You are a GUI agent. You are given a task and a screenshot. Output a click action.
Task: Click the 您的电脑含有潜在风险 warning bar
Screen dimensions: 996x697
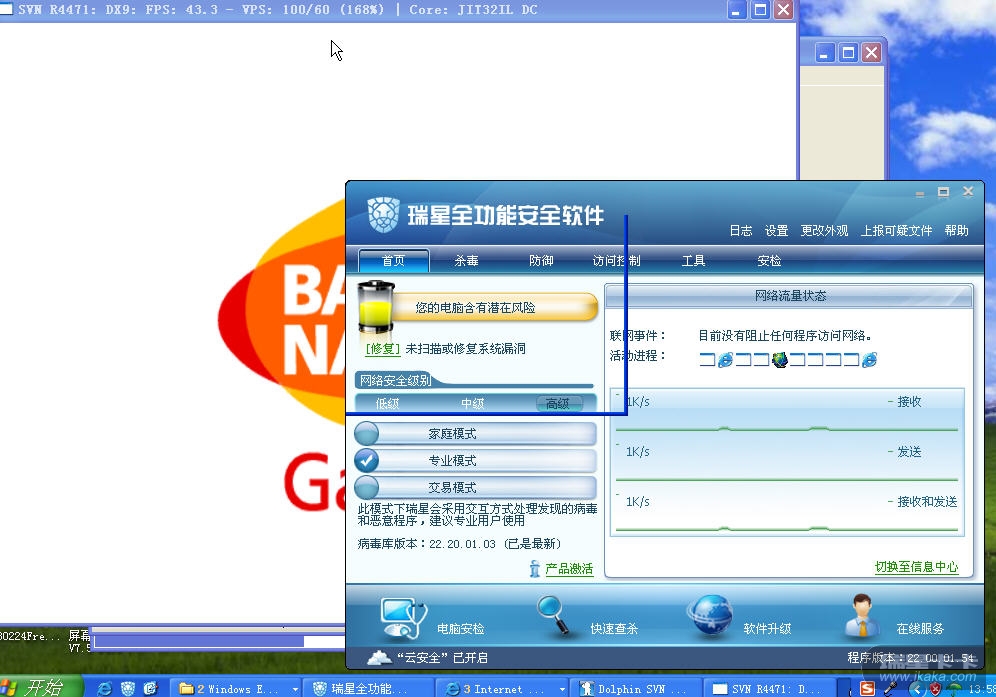495,308
